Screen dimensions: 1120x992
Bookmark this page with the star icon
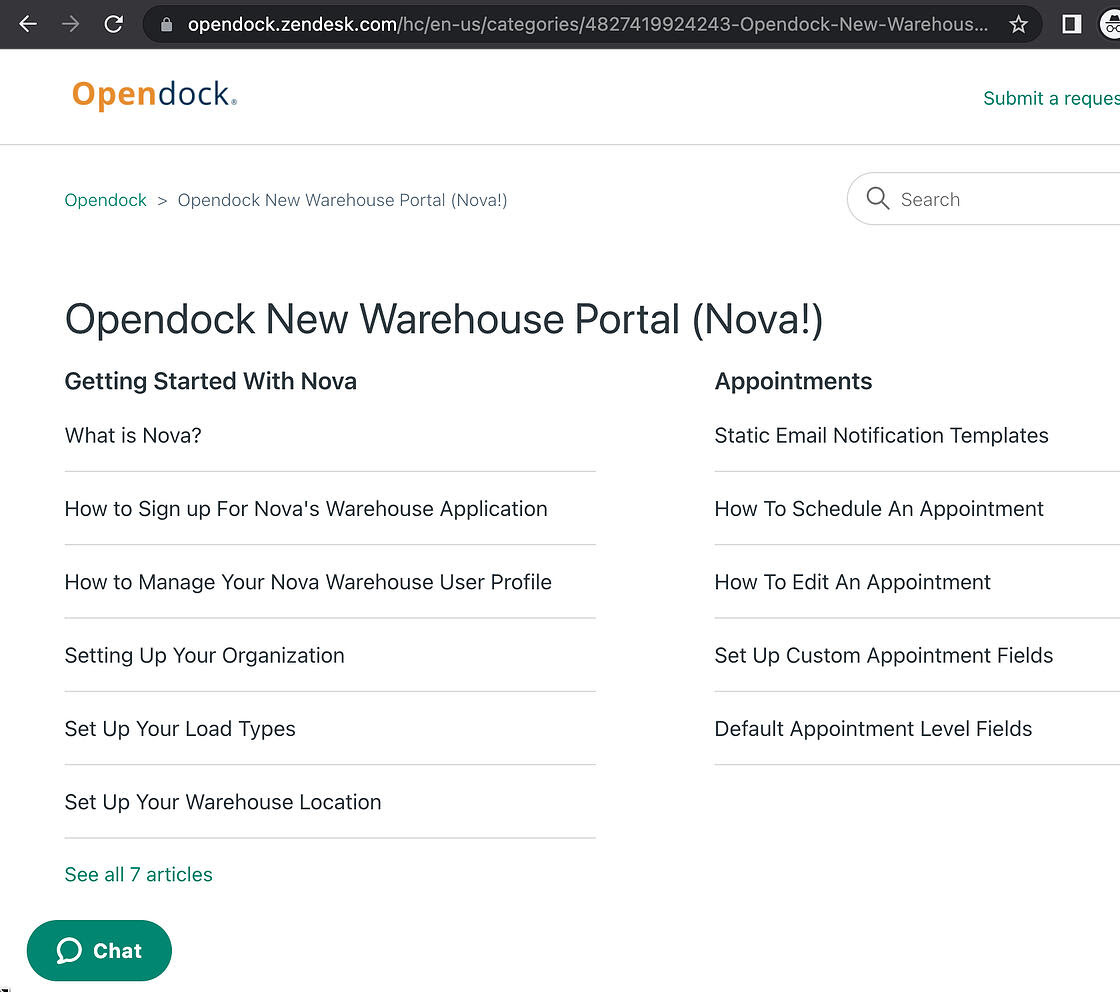tap(1019, 25)
